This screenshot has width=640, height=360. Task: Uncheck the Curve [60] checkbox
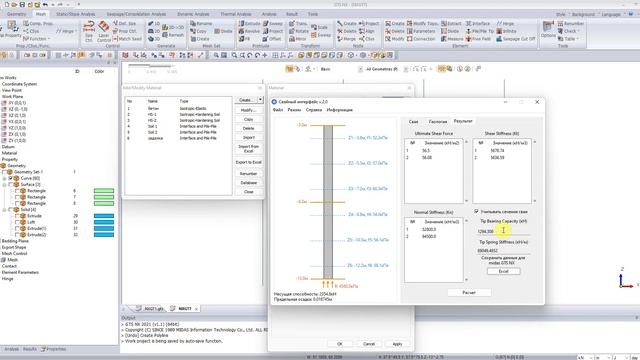[11, 178]
